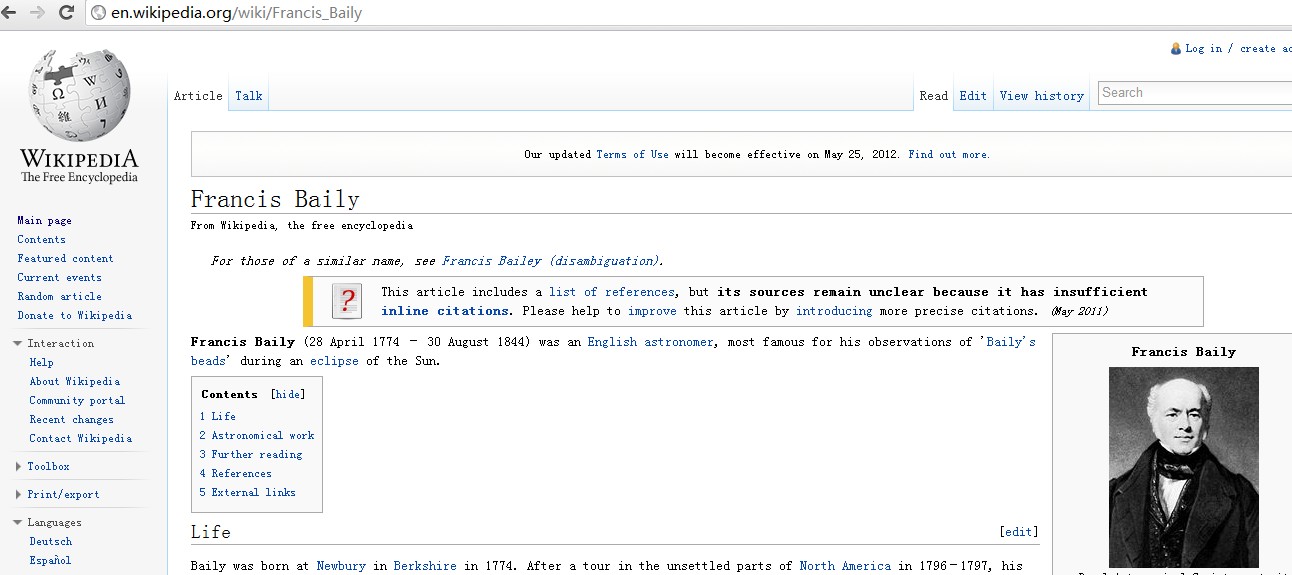Open the Help sidebar link
1292x575 pixels.
tap(41, 362)
